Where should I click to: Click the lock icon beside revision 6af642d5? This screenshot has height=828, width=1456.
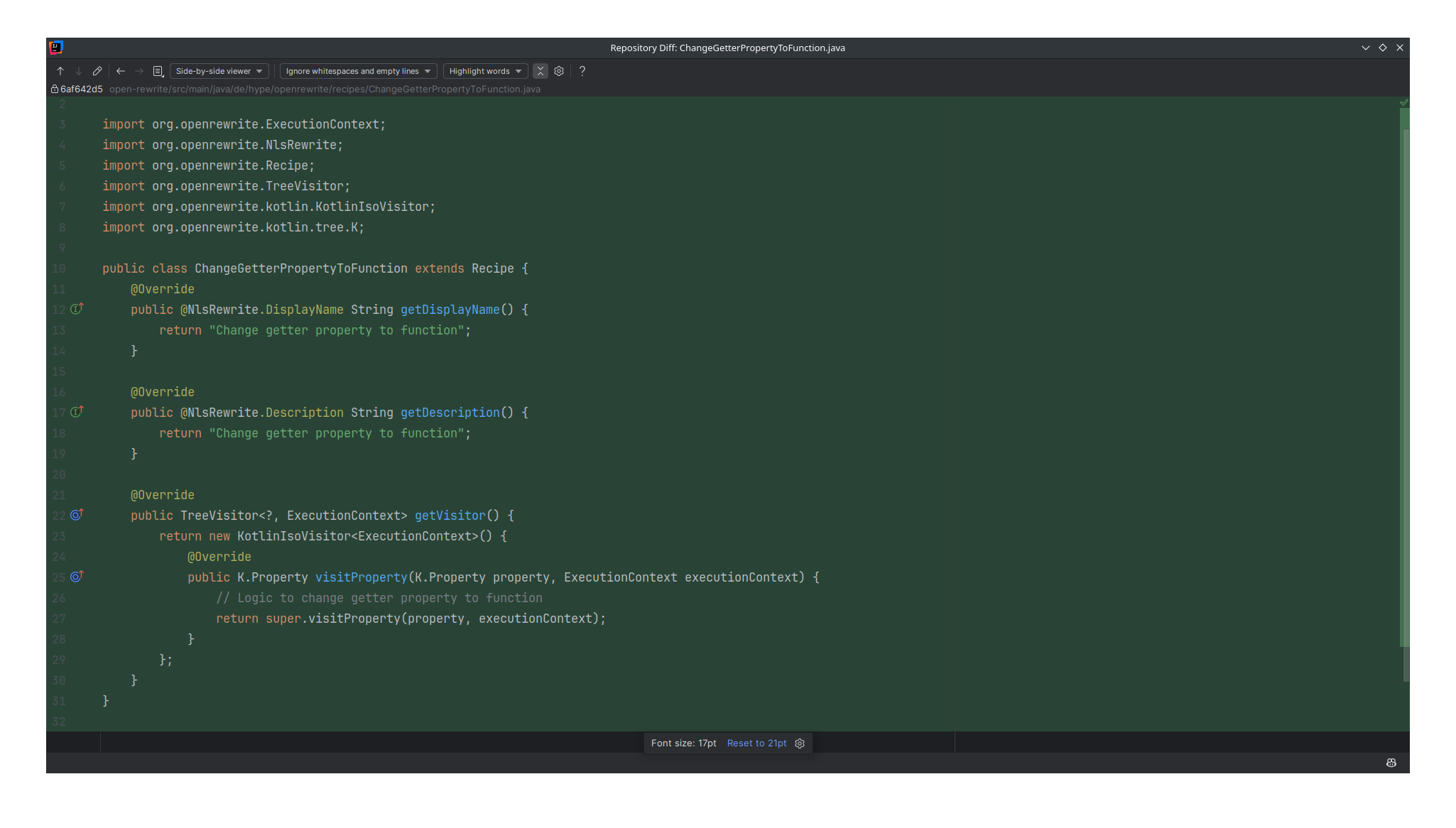coord(55,89)
